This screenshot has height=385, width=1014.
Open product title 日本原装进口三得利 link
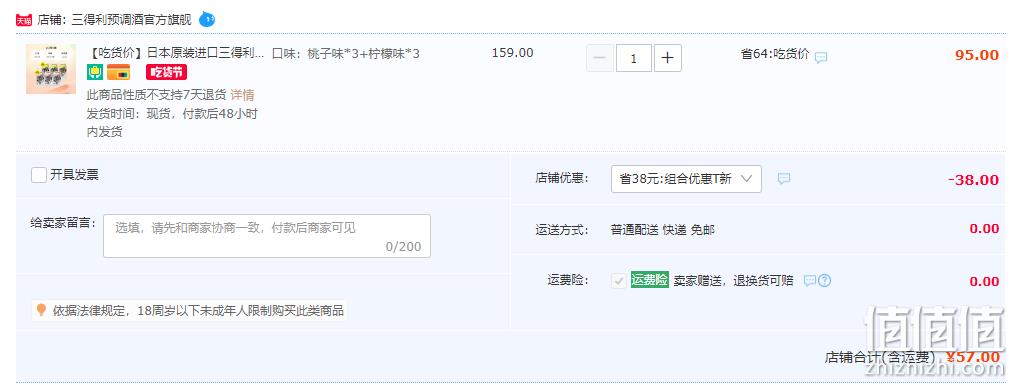click(175, 53)
